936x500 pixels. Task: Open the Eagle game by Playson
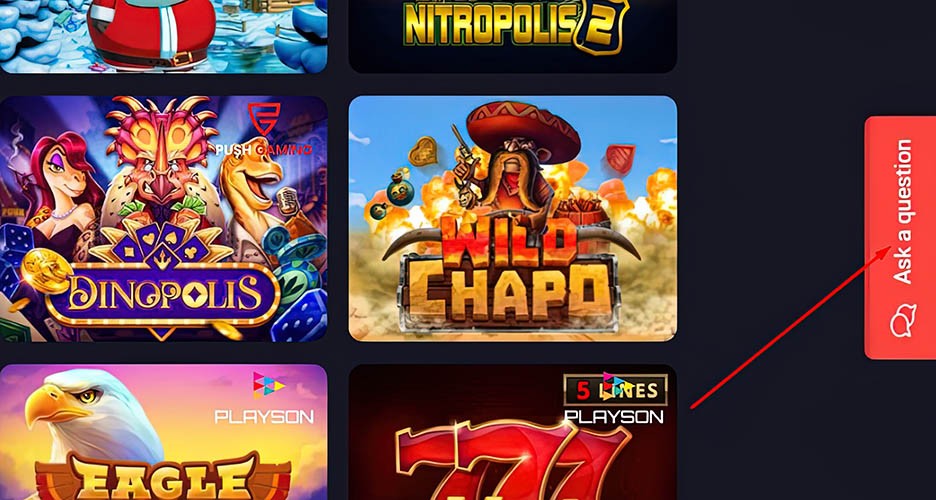coord(164,432)
